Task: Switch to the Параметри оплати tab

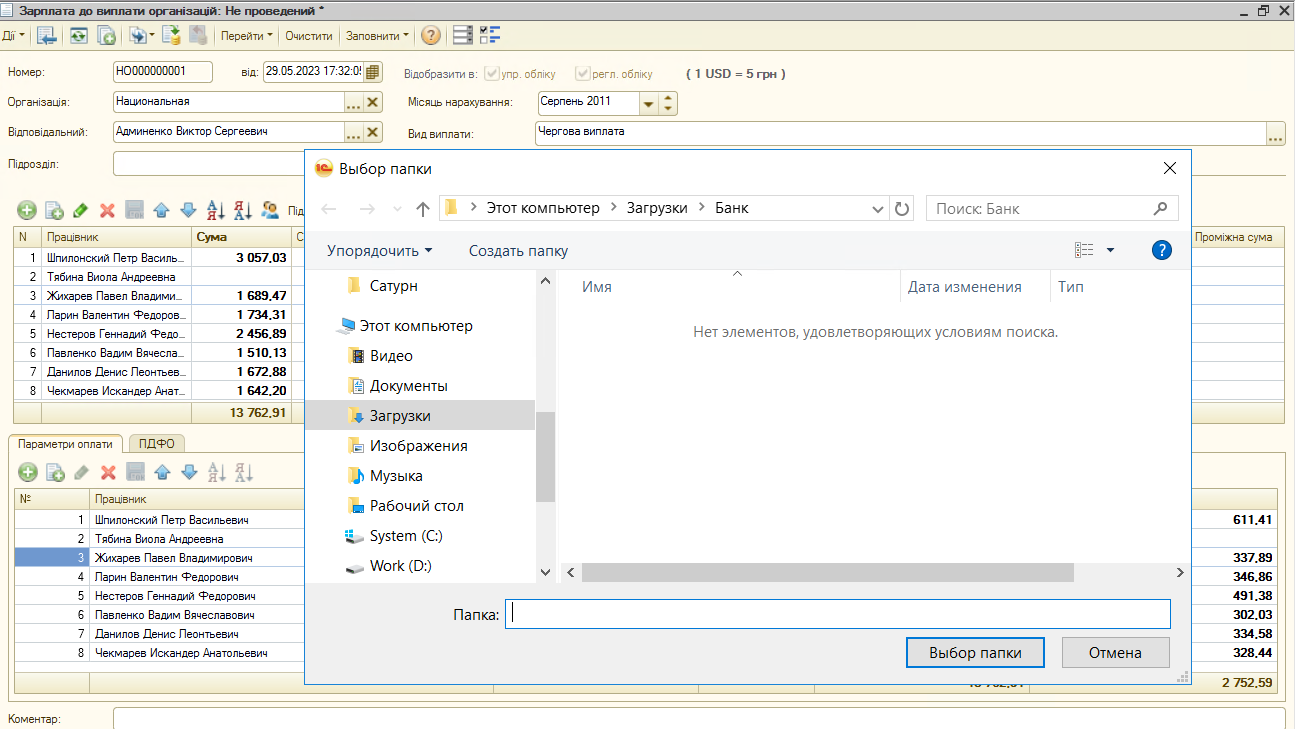Action: (x=67, y=444)
